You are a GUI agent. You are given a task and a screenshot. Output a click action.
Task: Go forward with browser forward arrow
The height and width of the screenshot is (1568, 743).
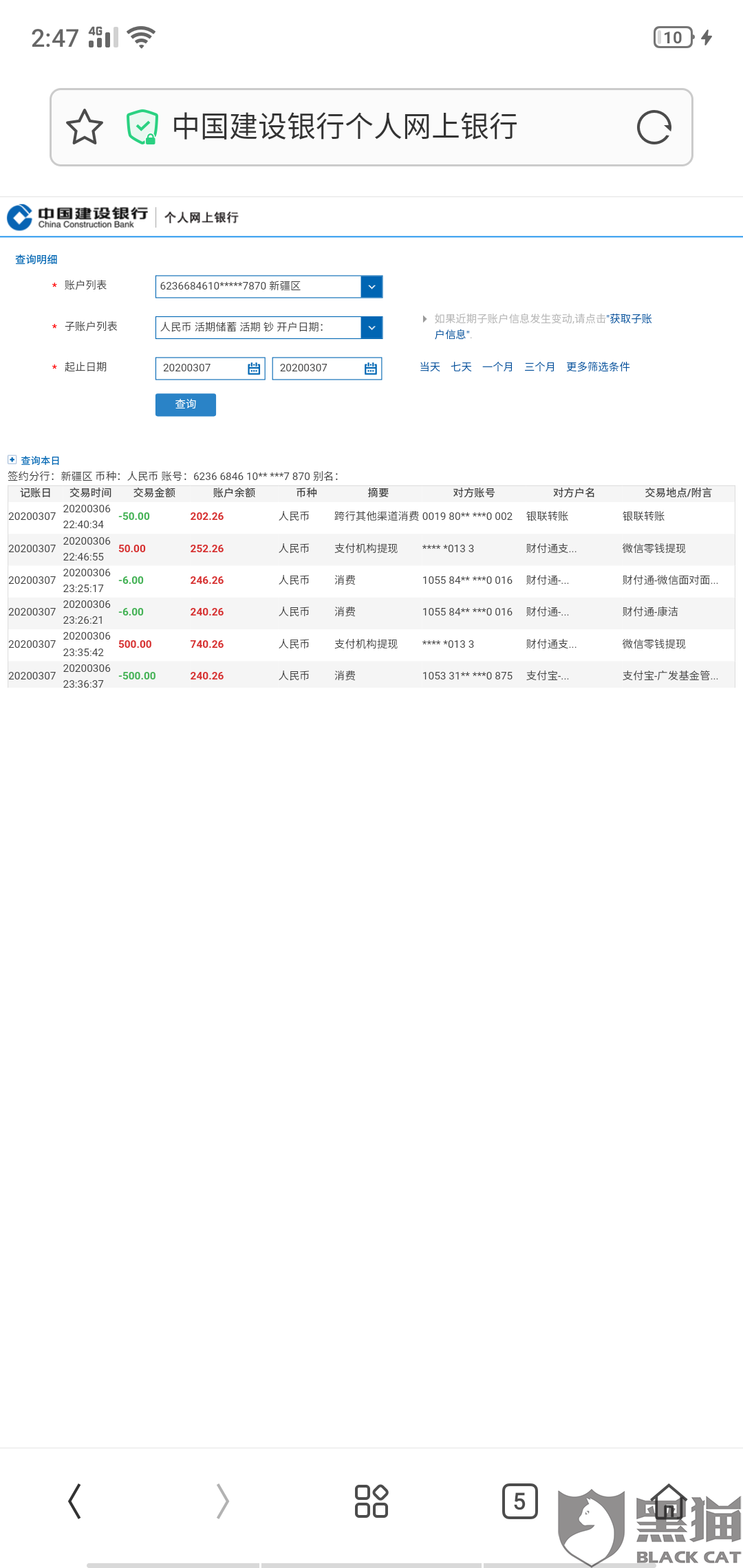click(222, 1501)
